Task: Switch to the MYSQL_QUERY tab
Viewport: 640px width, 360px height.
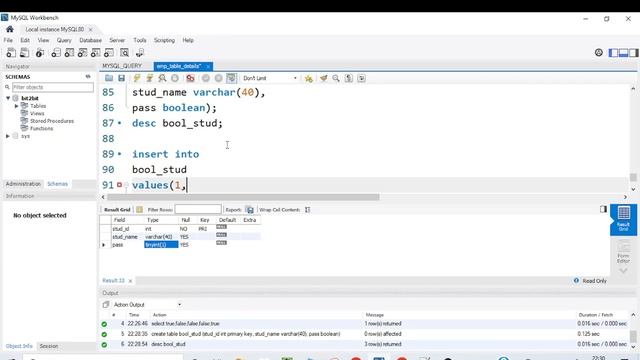Action: [x=122, y=66]
